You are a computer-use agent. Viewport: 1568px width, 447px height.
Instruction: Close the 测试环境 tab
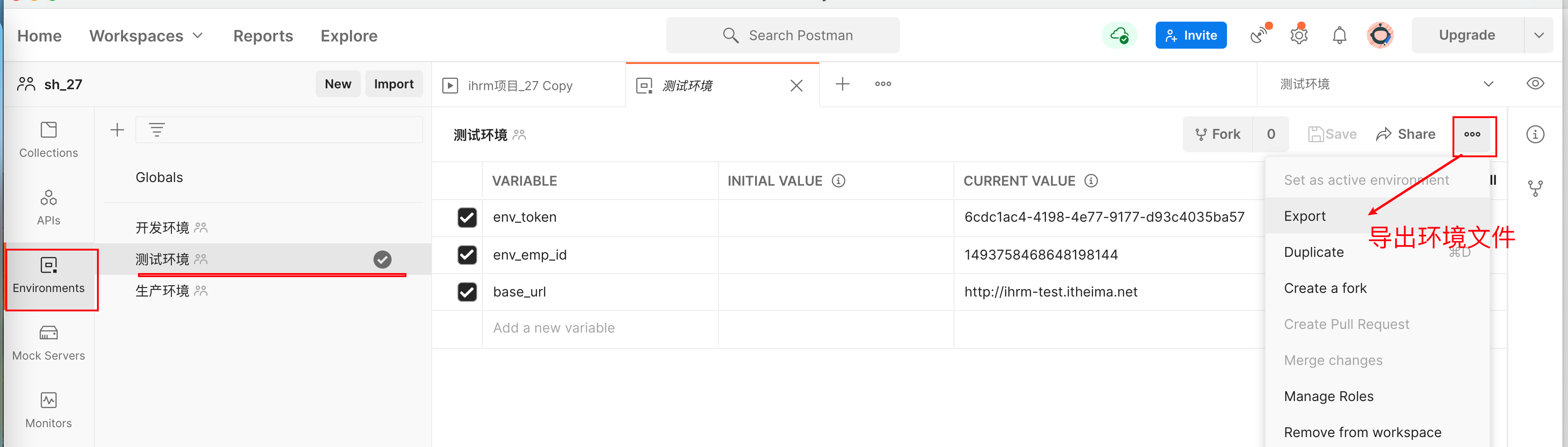tap(796, 86)
